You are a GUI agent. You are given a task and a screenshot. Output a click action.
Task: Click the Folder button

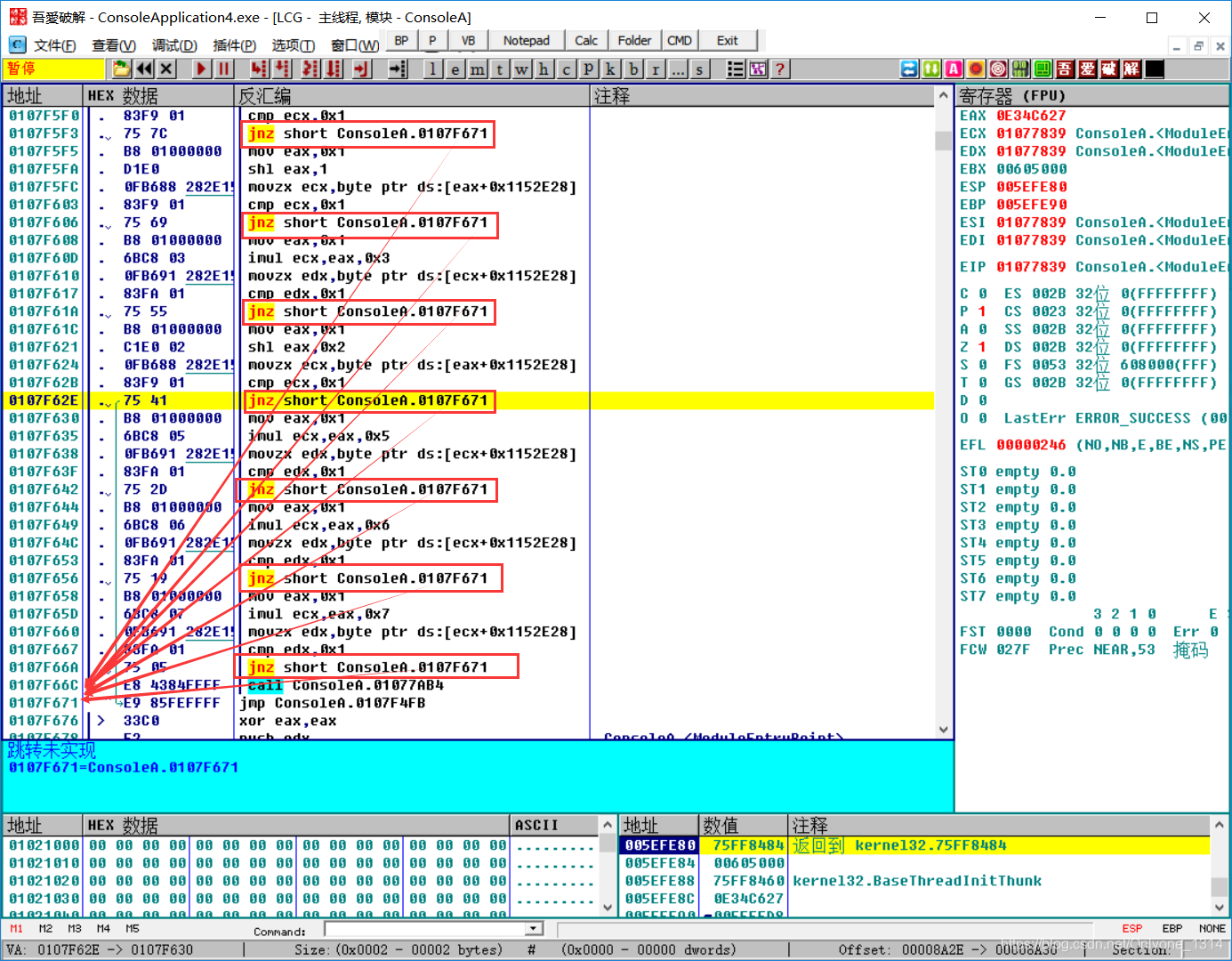[x=634, y=40]
